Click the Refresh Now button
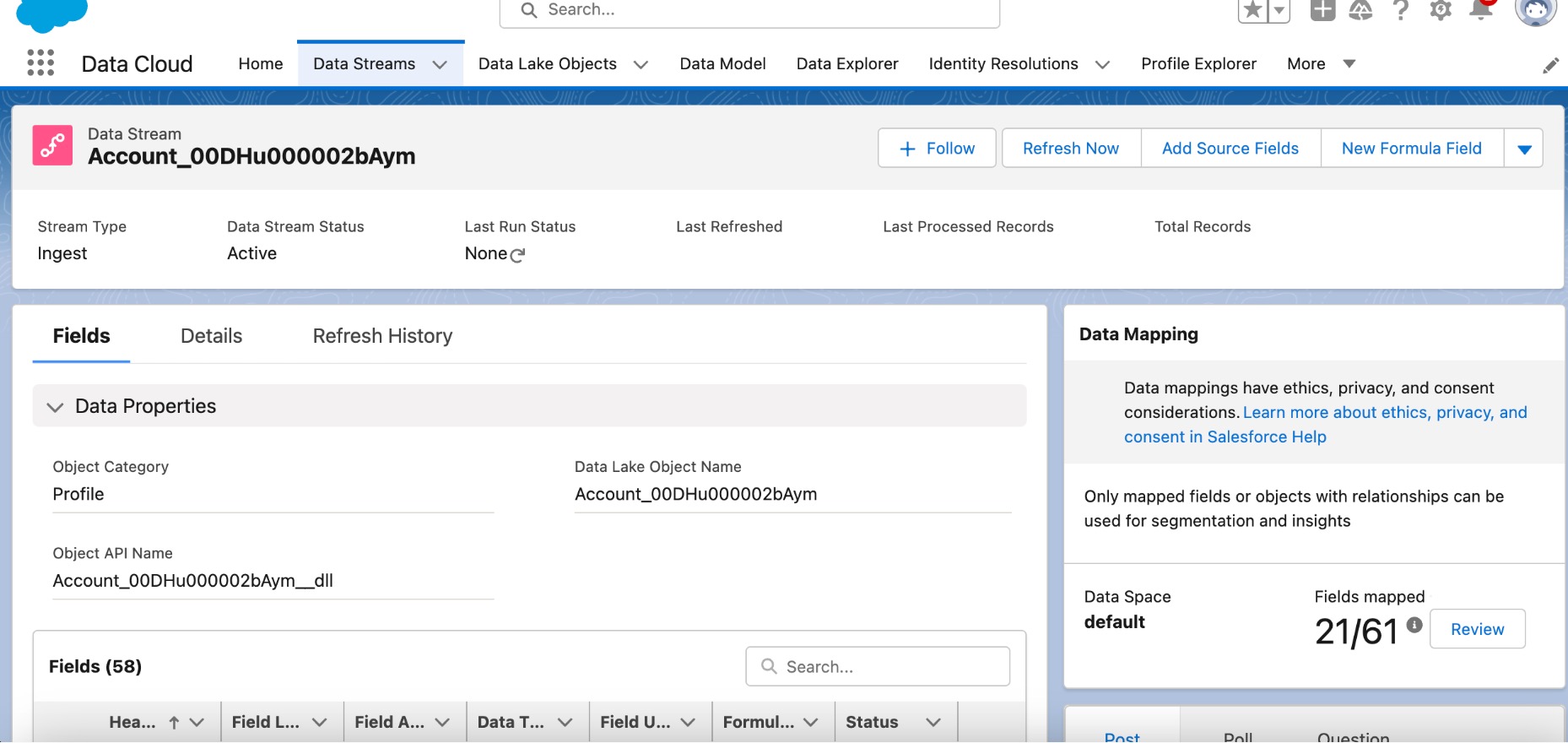Viewport: 1568px width, 743px height. click(1071, 149)
